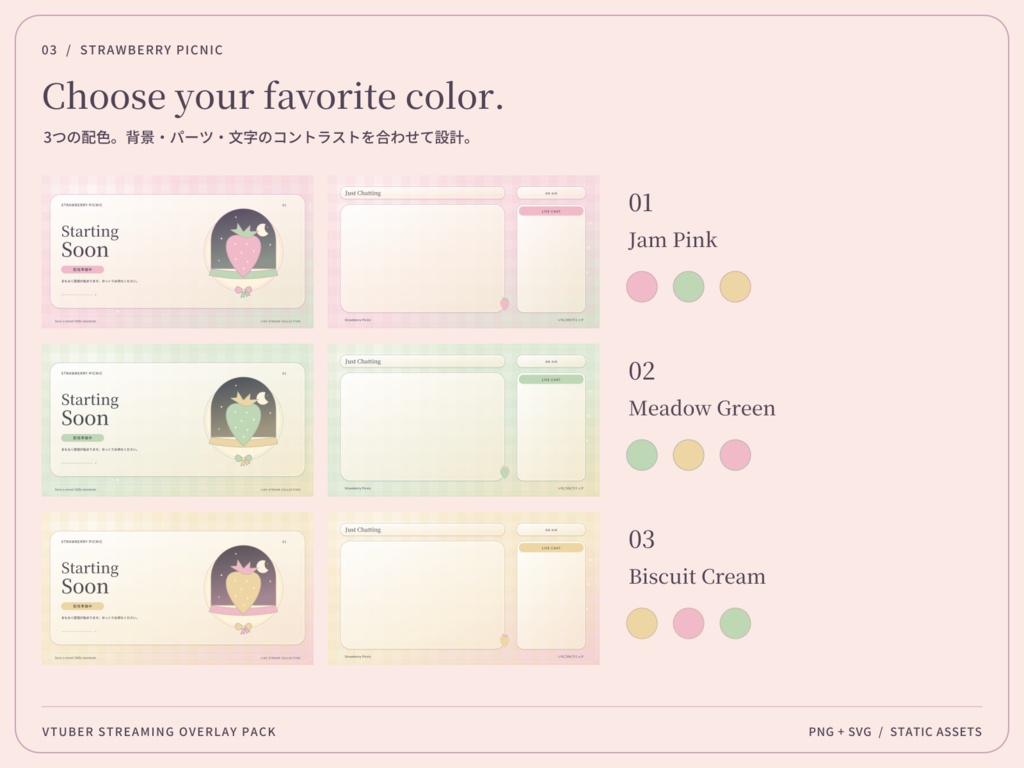Open the green Just Chatting layout thumbnail

[464, 420]
